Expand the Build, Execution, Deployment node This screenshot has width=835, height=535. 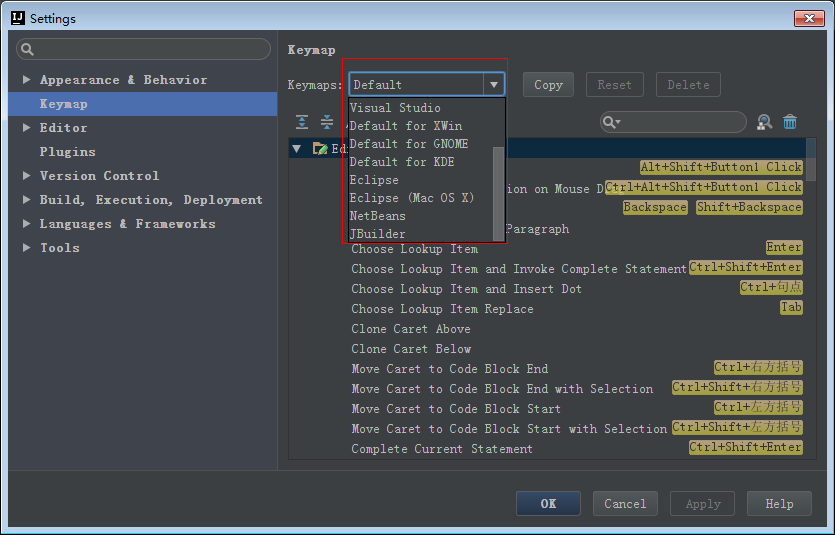[x=27, y=200]
